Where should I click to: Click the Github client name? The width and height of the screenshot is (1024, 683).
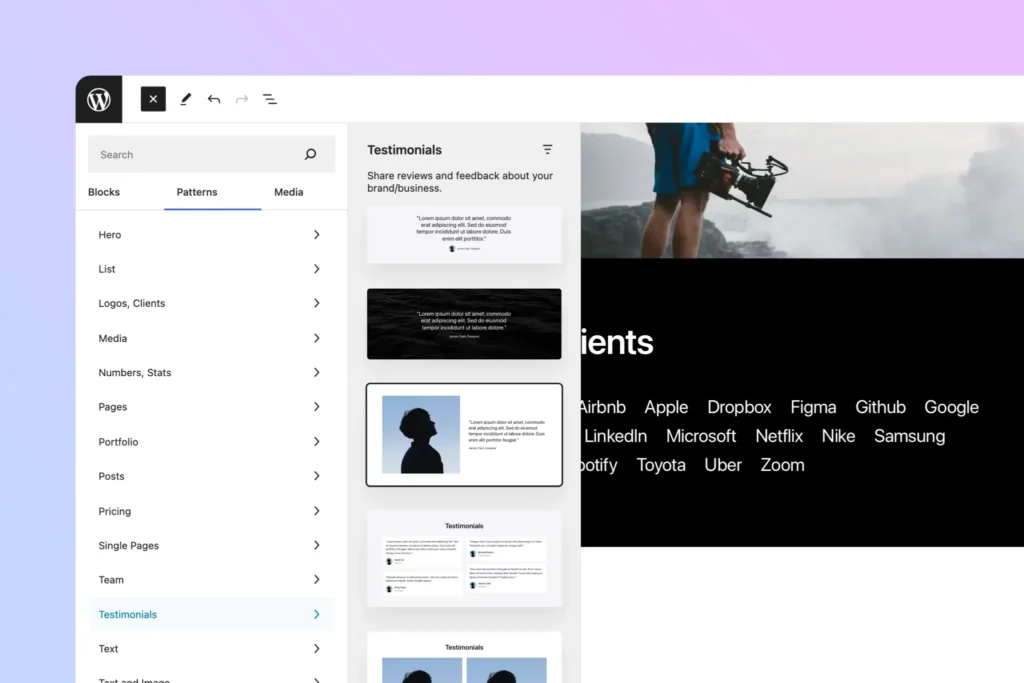tap(880, 407)
